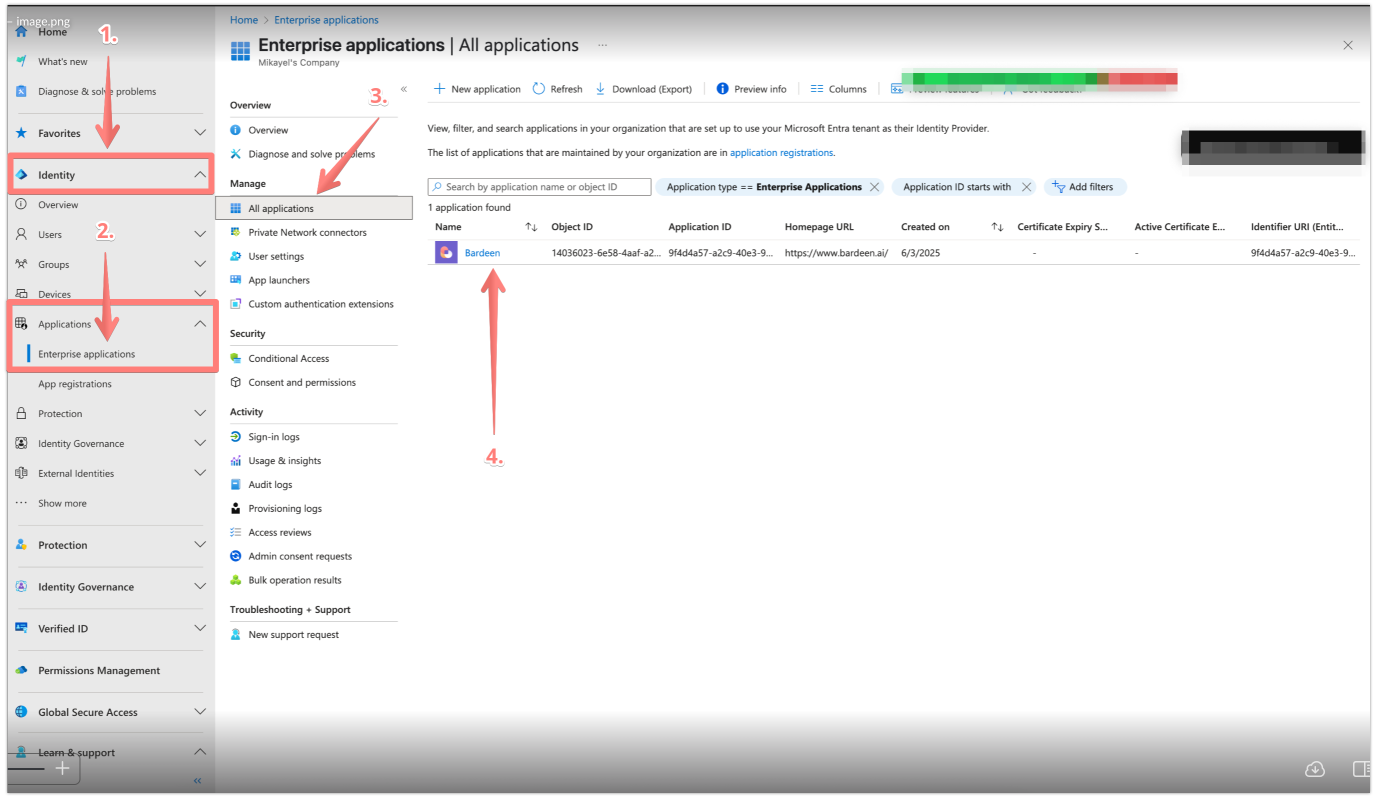Expand the Global Secure Access chevron
Image resolution: width=1375 pixels, height=798 pixels.
point(199,712)
